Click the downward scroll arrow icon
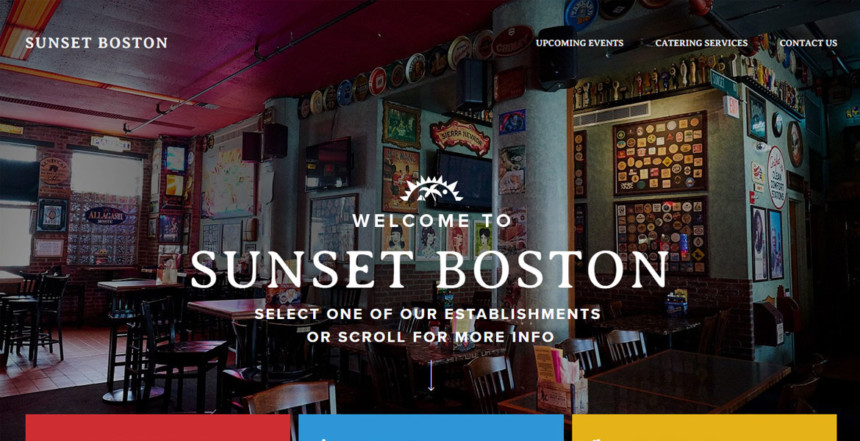The width and height of the screenshot is (860, 441). point(431,375)
